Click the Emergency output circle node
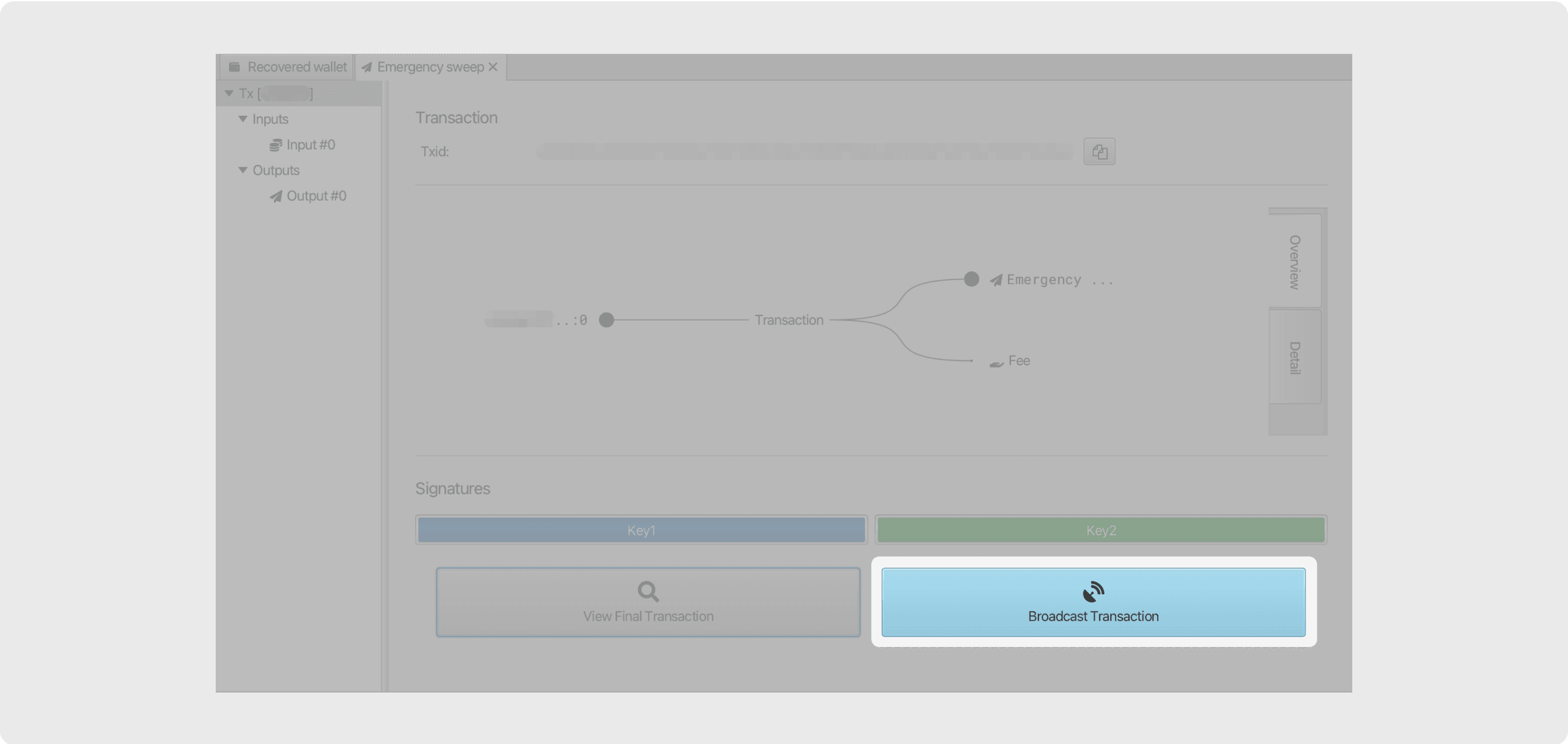1568x744 pixels. 972,279
